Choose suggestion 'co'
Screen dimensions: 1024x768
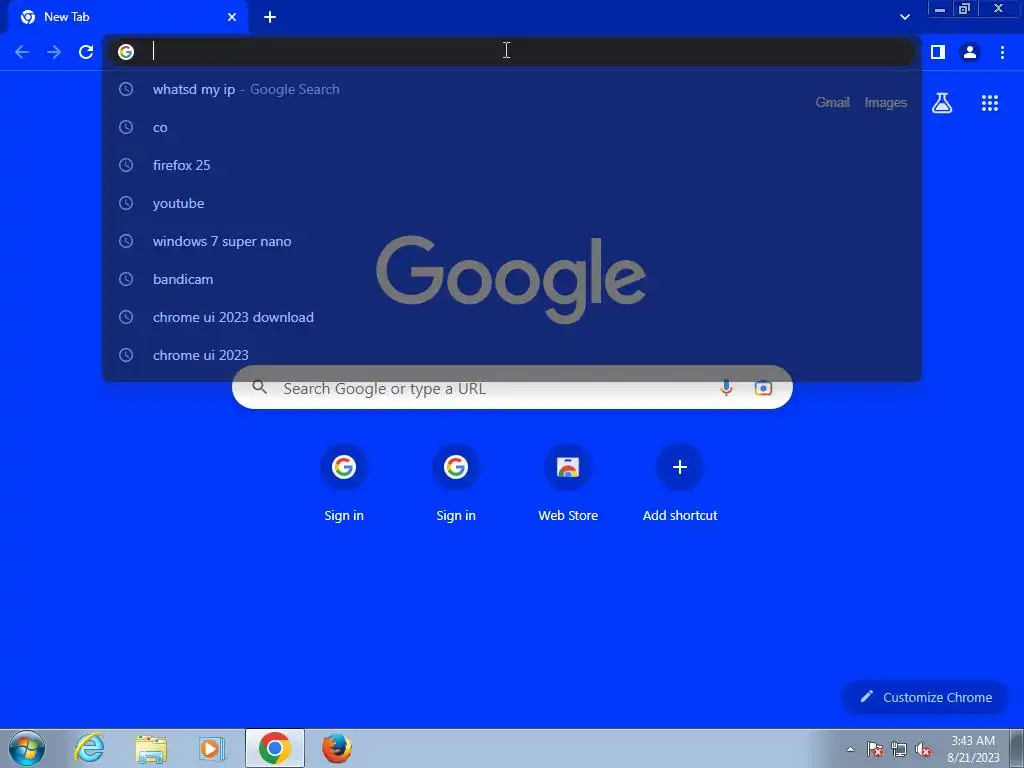pos(512,127)
